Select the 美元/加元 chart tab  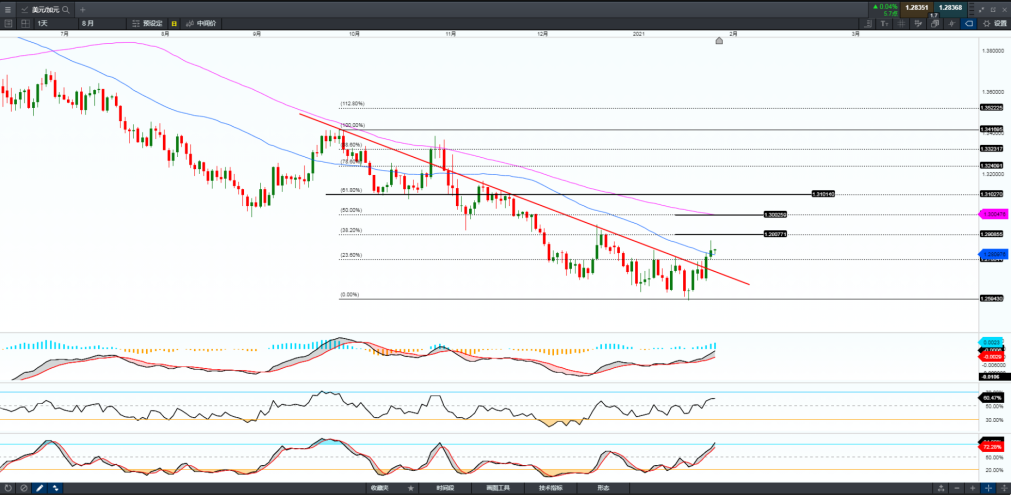click(x=44, y=10)
